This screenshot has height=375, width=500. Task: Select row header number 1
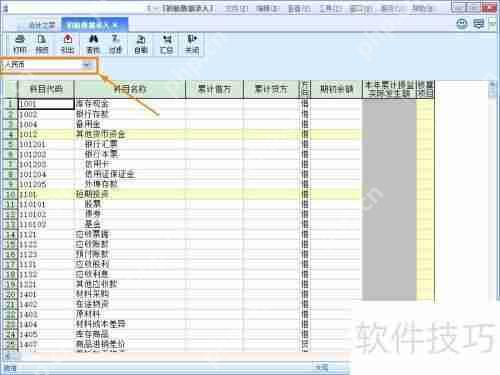coord(11,104)
